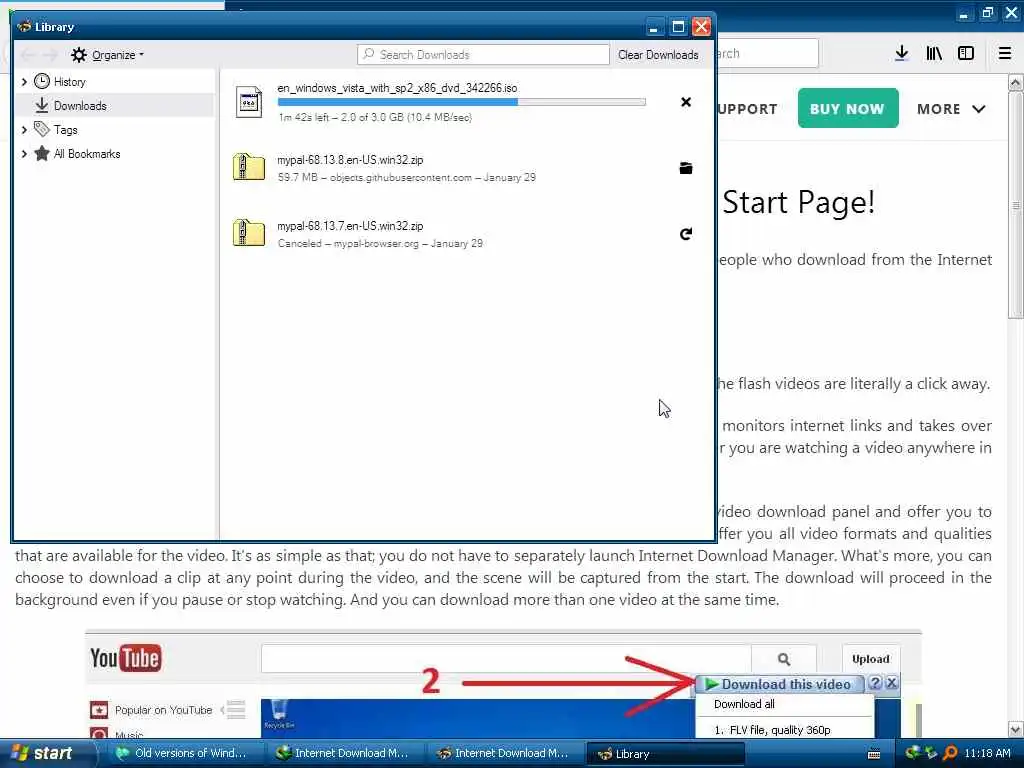This screenshot has width=1024, height=768.
Task: Click YouTube logo in page image
Action: pyautogui.click(x=125, y=658)
